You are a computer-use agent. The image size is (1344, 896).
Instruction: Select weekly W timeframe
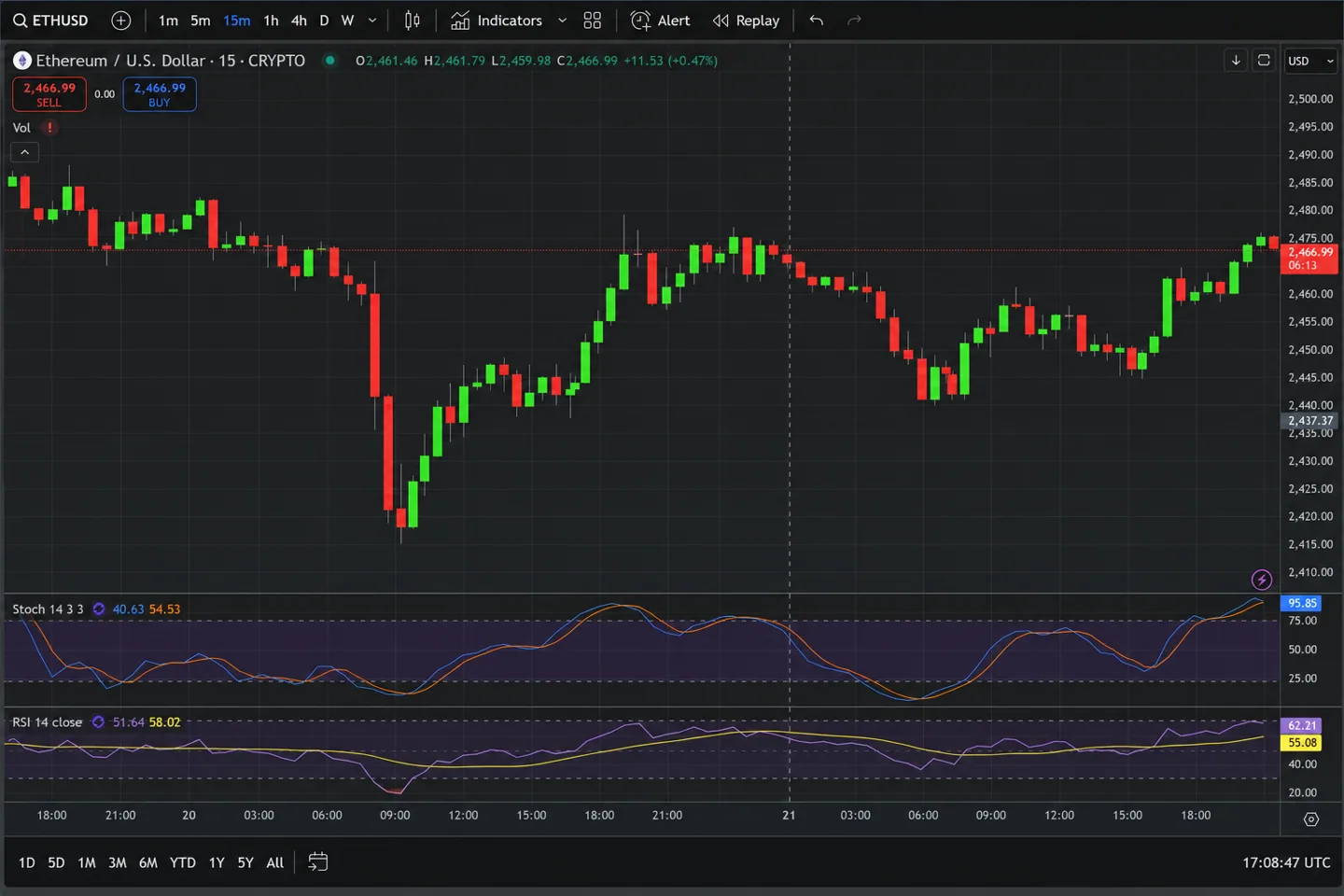(347, 21)
